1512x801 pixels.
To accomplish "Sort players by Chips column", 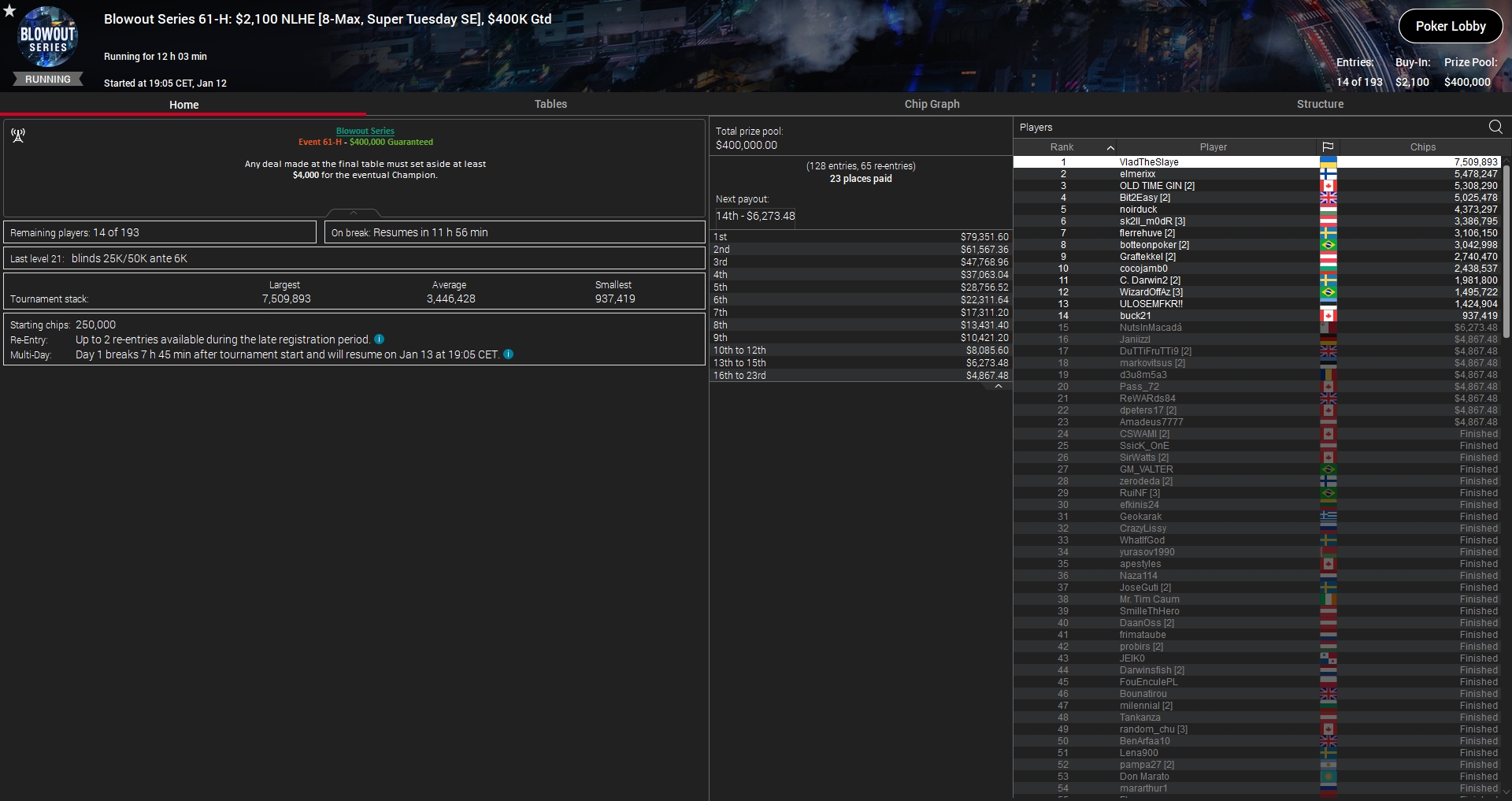I will pyautogui.click(x=1422, y=147).
